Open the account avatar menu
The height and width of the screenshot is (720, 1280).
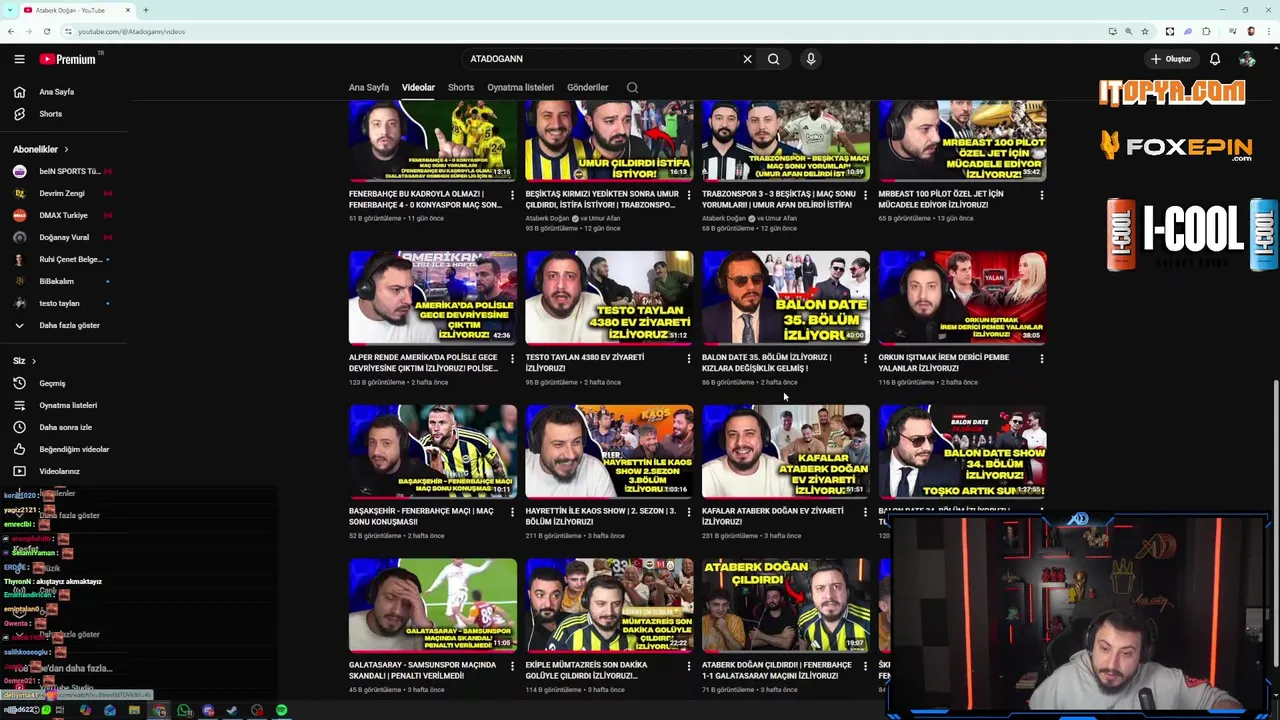(1247, 59)
